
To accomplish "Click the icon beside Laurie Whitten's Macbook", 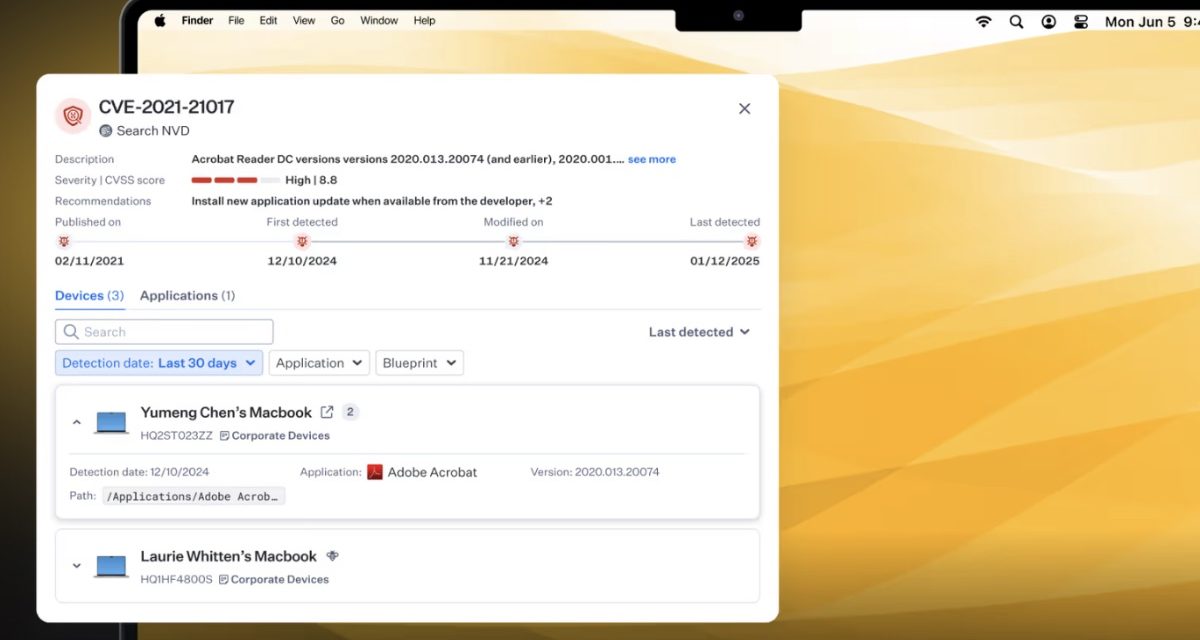I will click(333, 556).
